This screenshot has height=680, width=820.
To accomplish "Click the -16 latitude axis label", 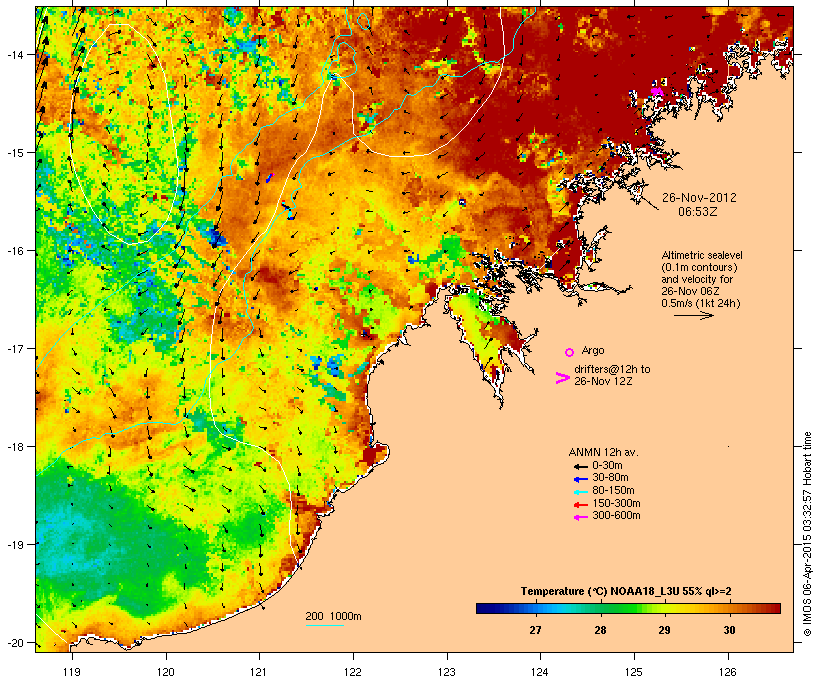I will point(14,251).
